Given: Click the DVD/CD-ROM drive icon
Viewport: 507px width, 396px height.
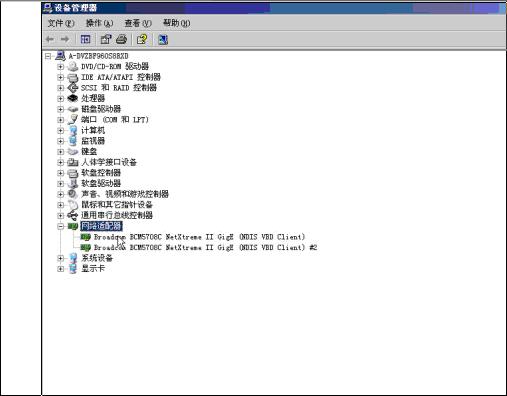Looking at the screenshot, I should point(73,66).
